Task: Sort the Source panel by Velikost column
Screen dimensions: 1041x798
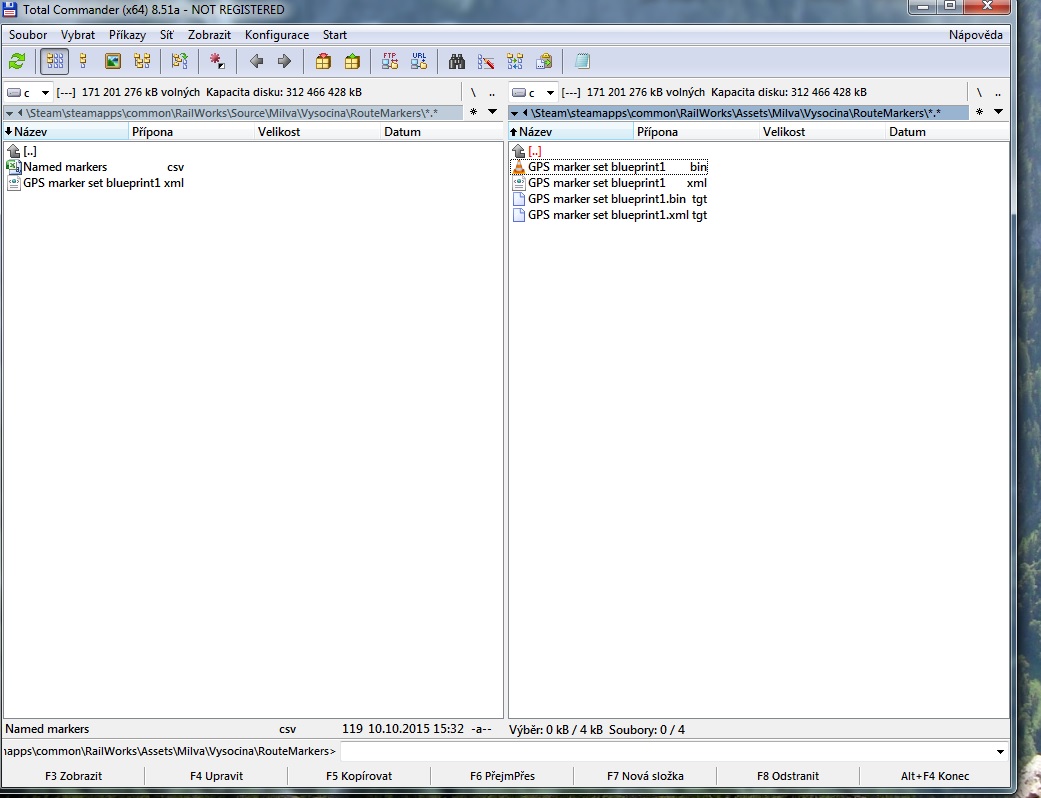Action: click(317, 131)
